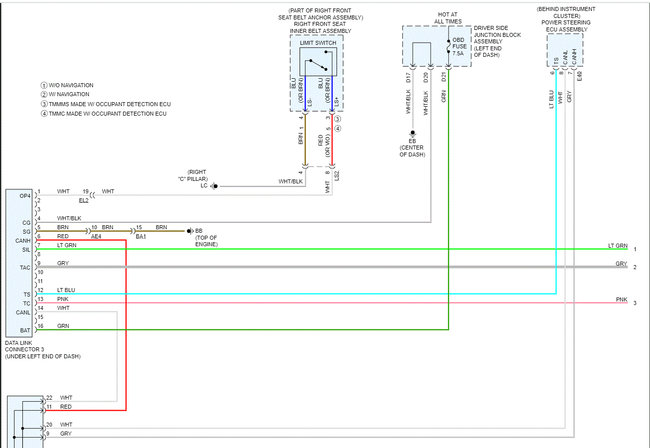
Task: Click the EB (CENTER OF DASH) ground label
Action: coord(412,148)
